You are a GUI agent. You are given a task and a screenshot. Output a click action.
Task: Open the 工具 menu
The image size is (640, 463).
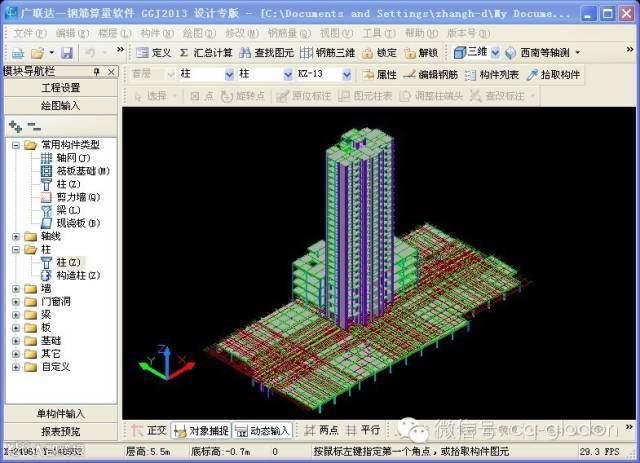click(378, 33)
